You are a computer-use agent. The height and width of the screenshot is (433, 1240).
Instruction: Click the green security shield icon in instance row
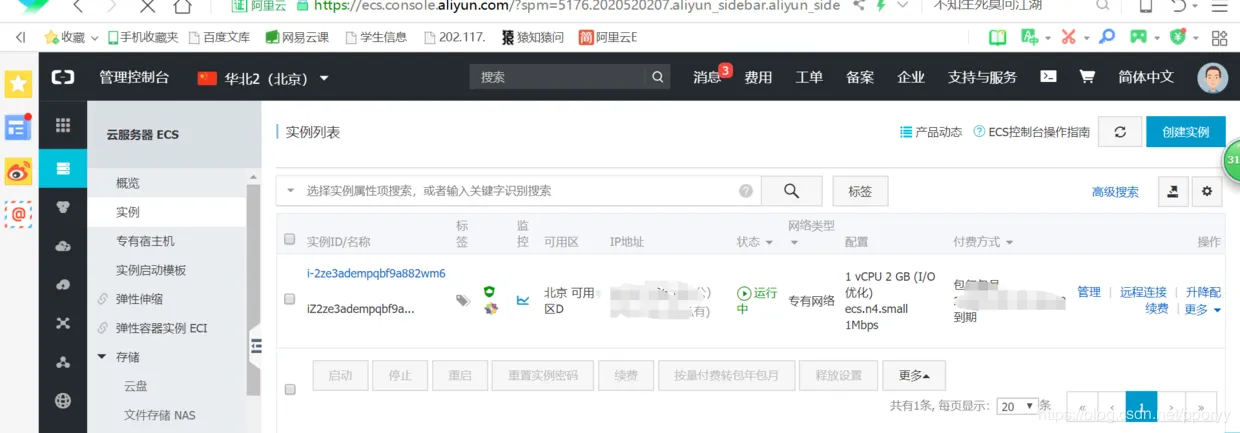coord(490,291)
